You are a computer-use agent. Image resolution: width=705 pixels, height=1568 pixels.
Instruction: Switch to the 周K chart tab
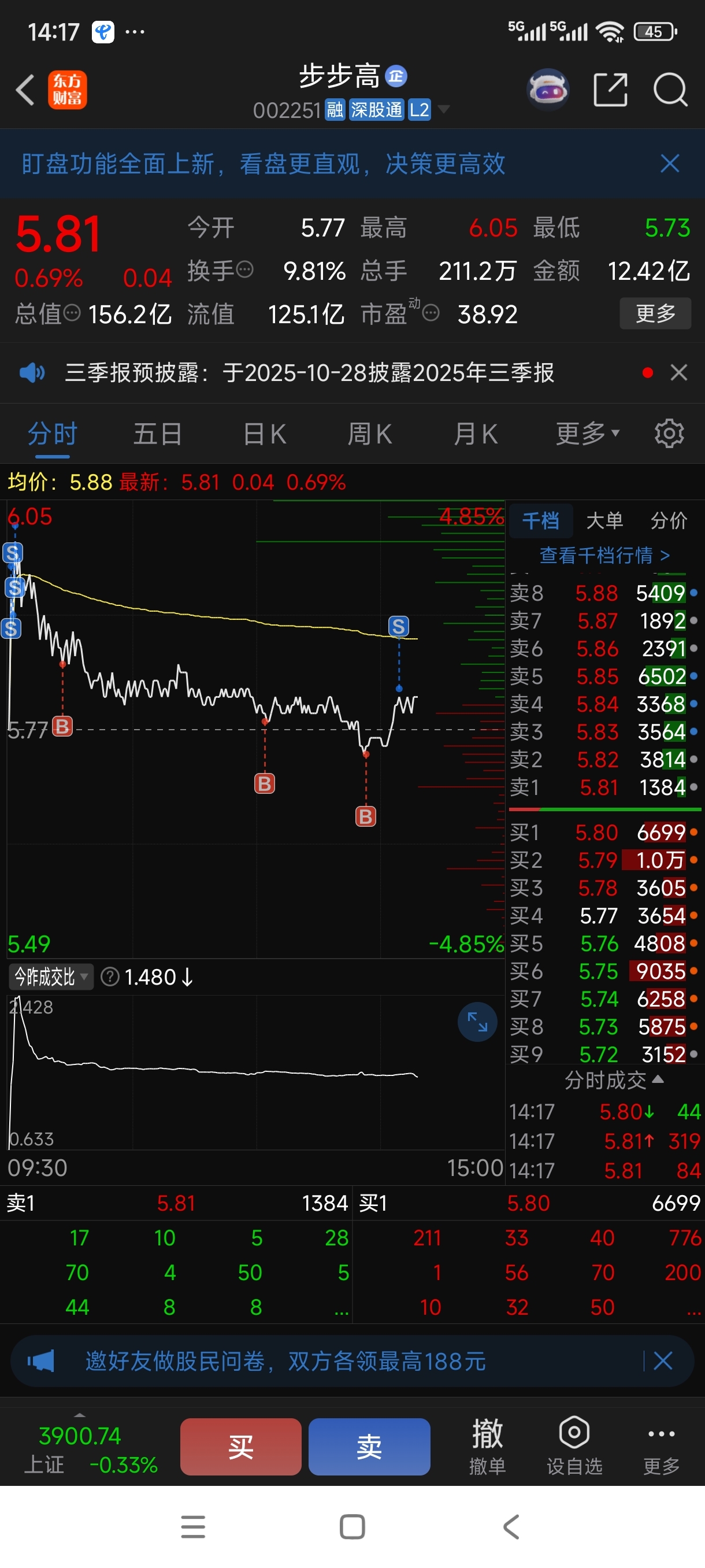coord(369,435)
